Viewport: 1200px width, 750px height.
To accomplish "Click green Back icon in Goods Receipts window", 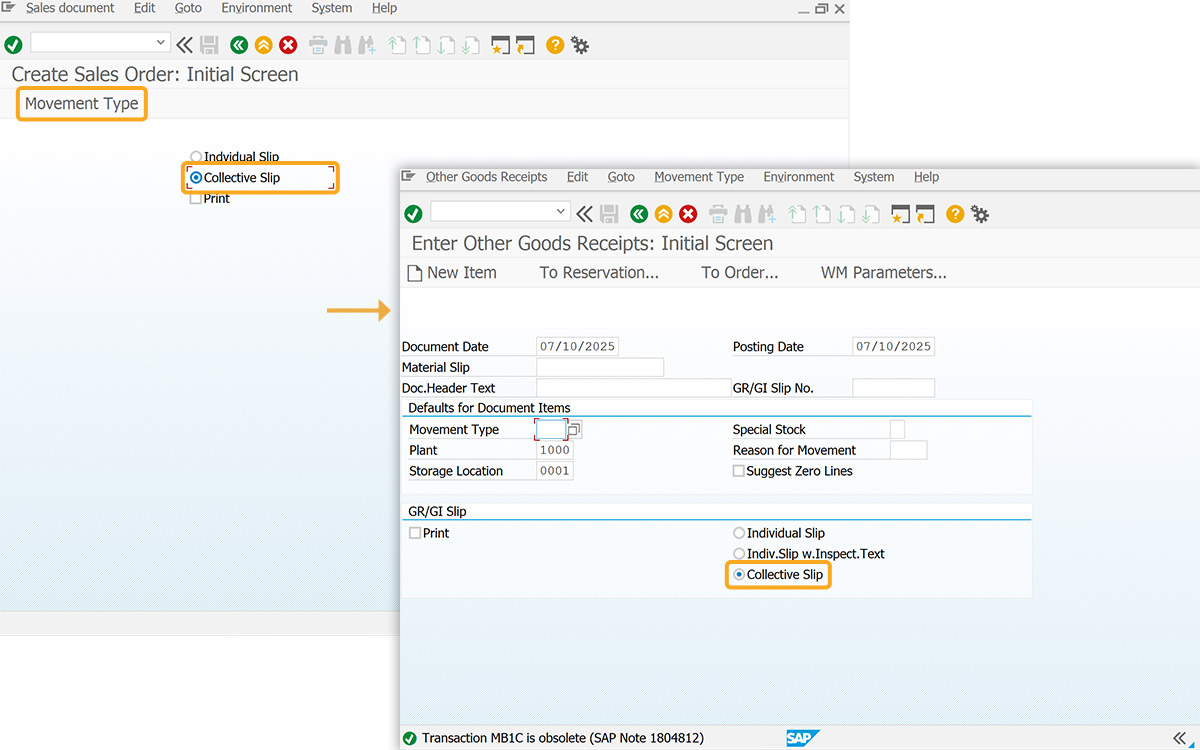I will click(638, 214).
